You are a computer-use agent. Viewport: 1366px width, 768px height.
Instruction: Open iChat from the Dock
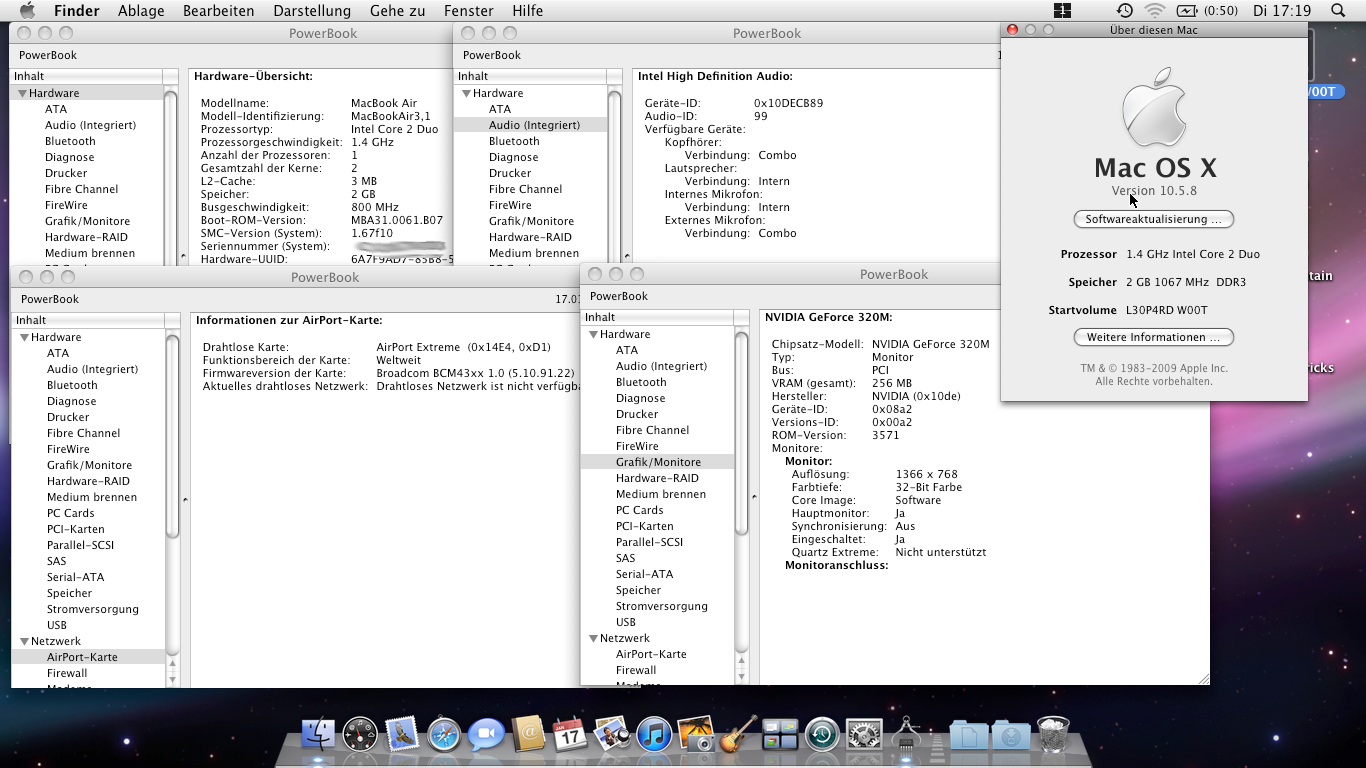click(486, 736)
